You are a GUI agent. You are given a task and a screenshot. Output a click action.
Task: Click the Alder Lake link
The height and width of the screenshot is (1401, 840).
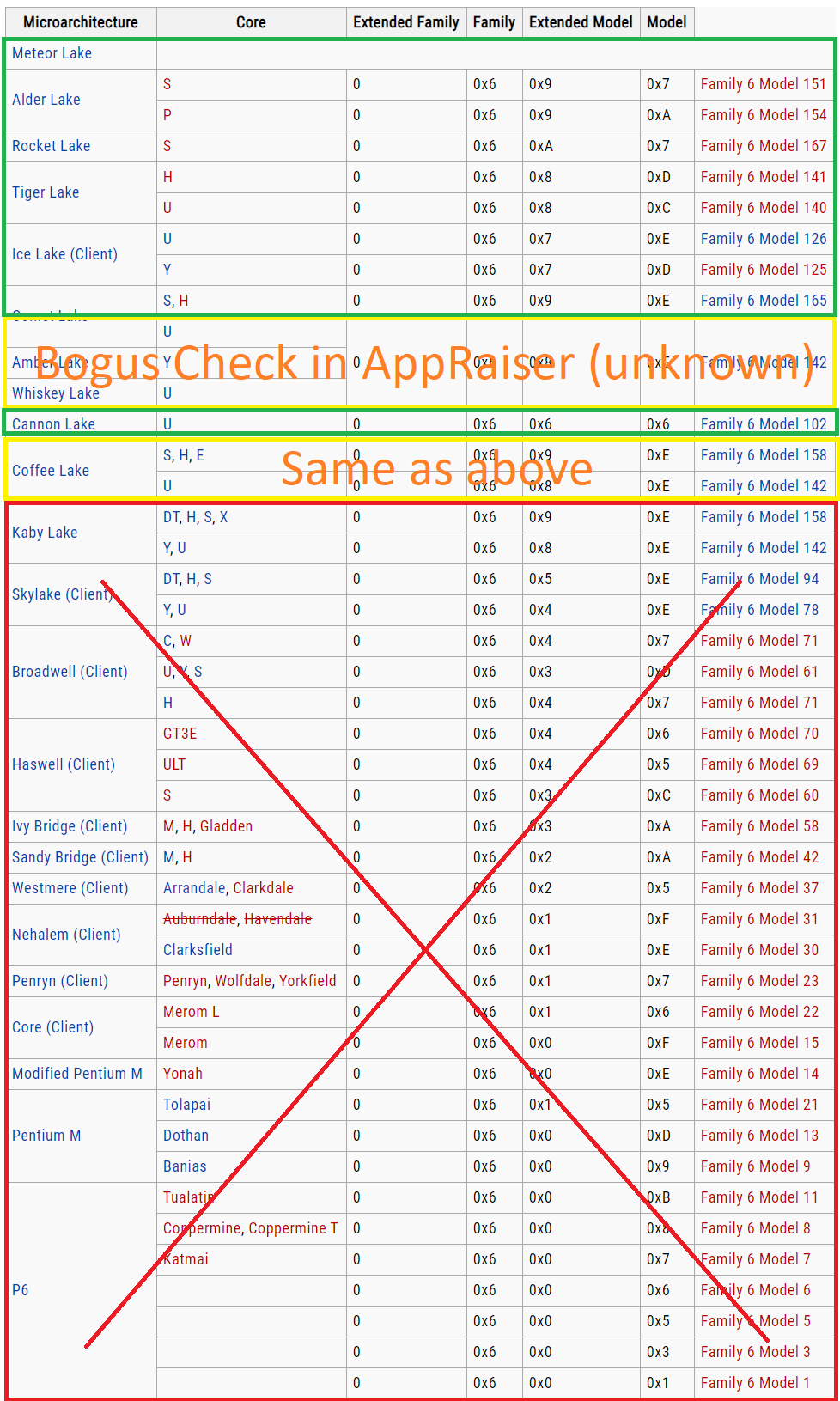pyautogui.click(x=46, y=100)
